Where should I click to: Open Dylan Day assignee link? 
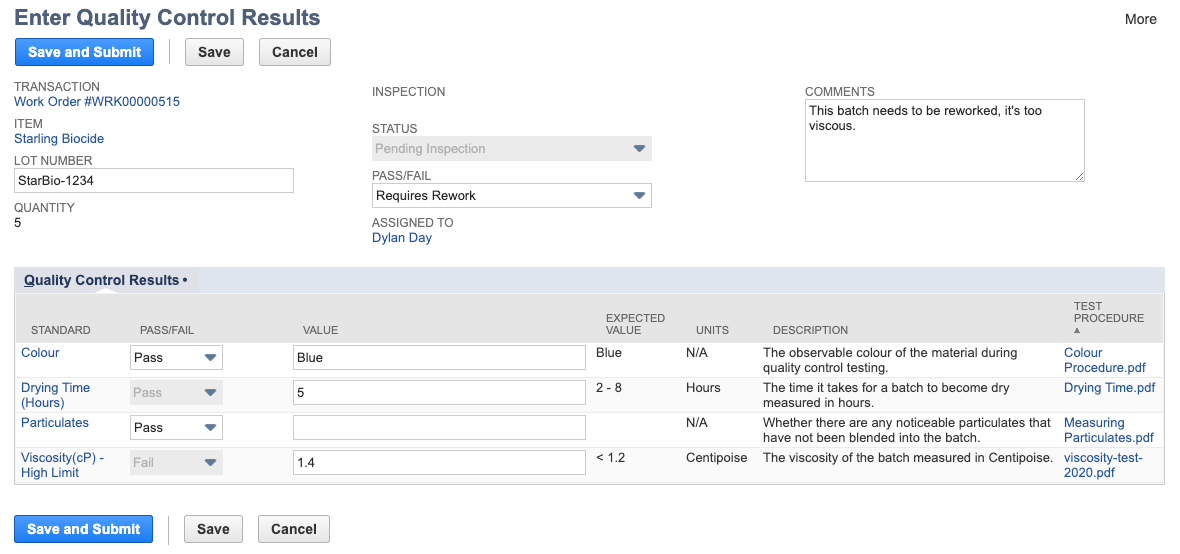[x=402, y=238]
